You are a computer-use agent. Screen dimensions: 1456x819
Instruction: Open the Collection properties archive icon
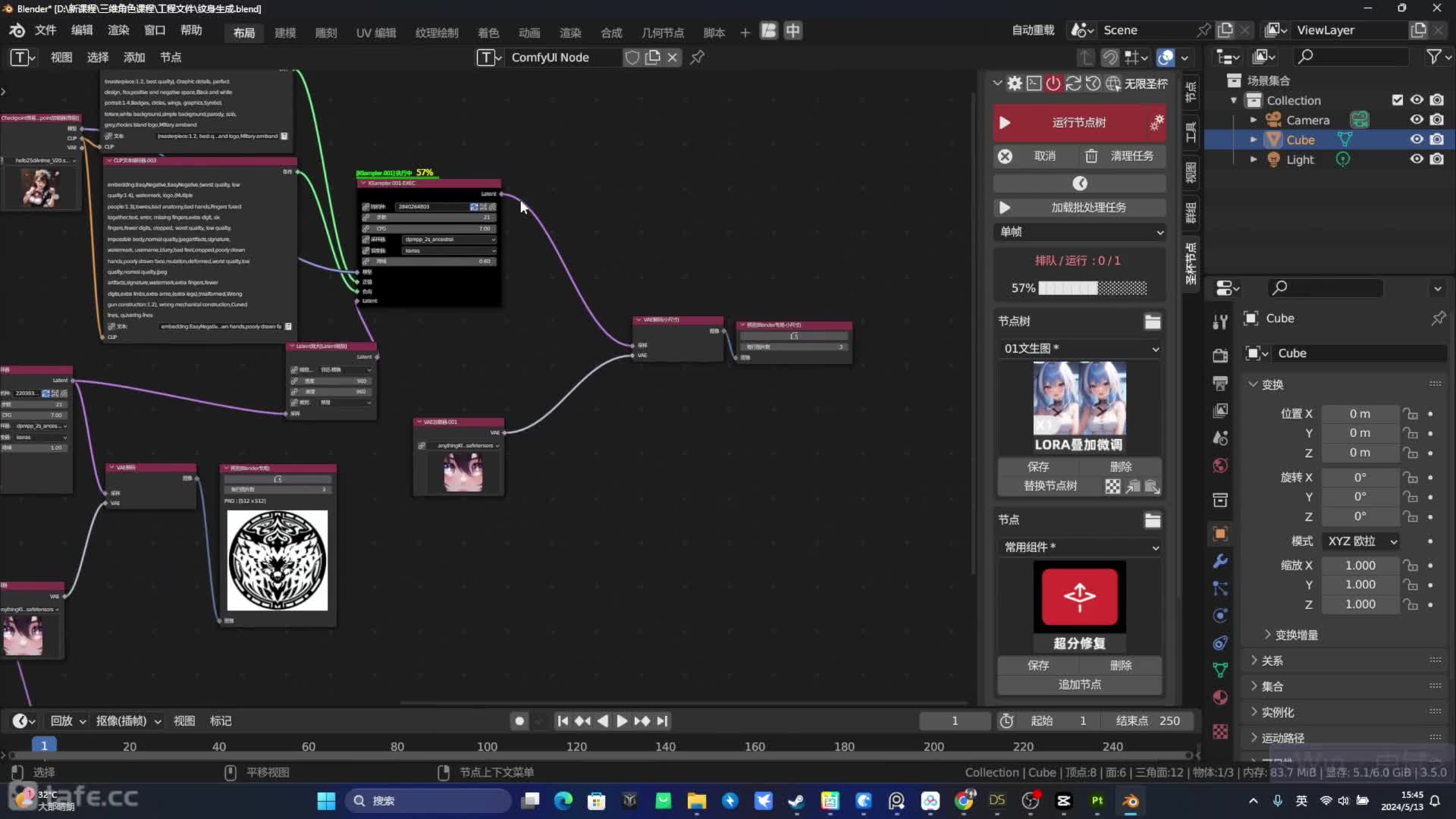tap(1220, 500)
